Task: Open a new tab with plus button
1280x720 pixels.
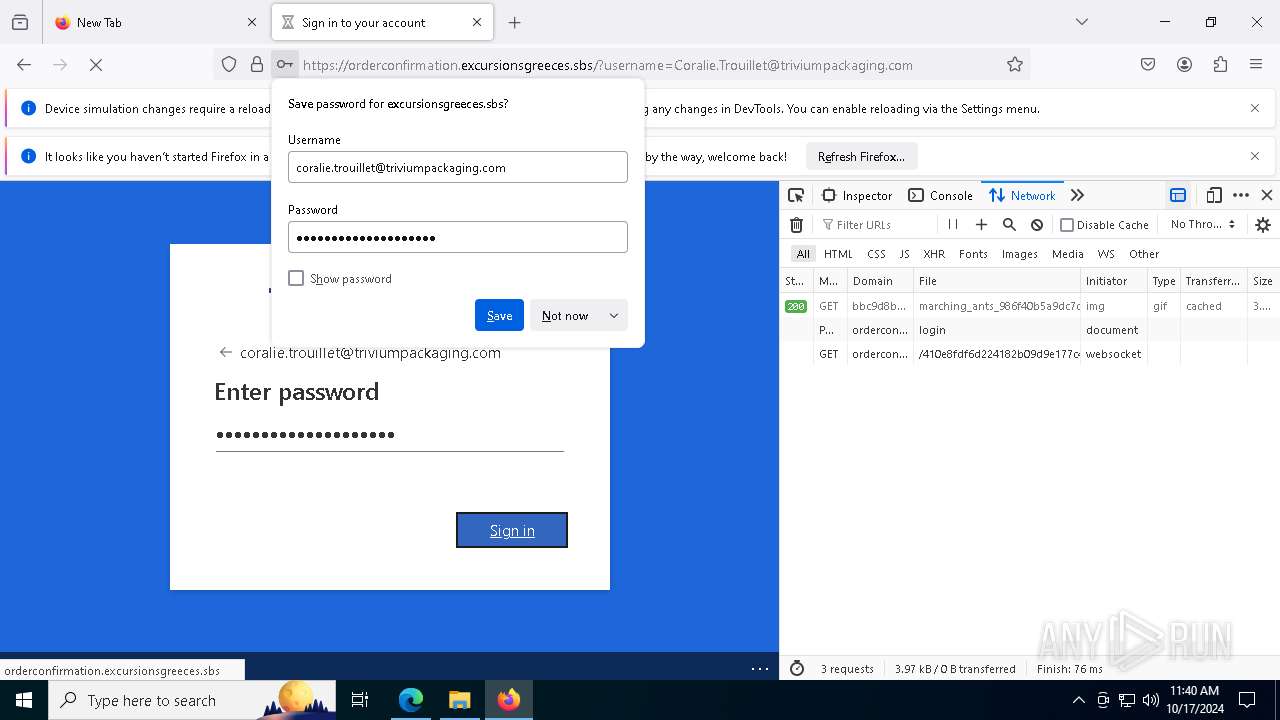Action: [x=515, y=22]
